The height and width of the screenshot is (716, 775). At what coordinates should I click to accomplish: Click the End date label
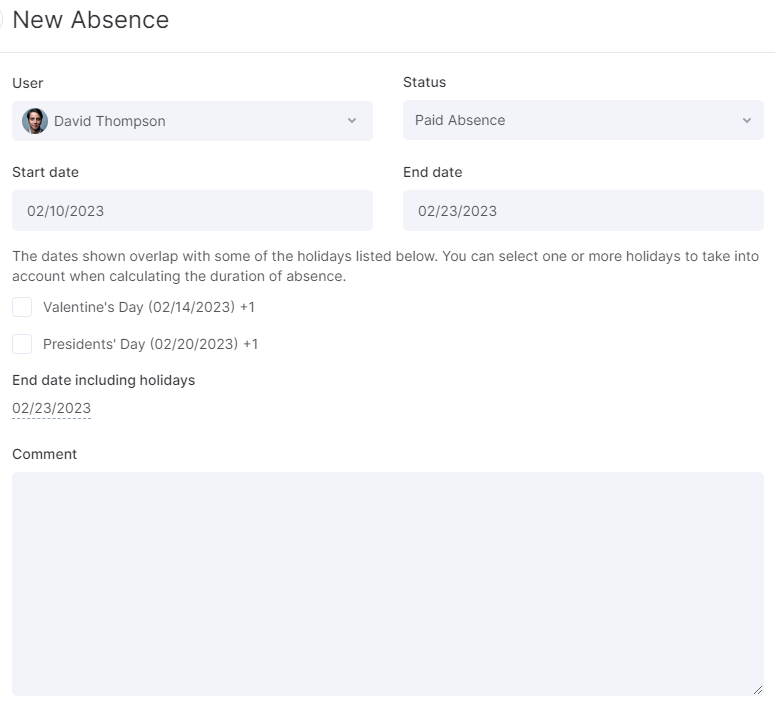point(432,172)
